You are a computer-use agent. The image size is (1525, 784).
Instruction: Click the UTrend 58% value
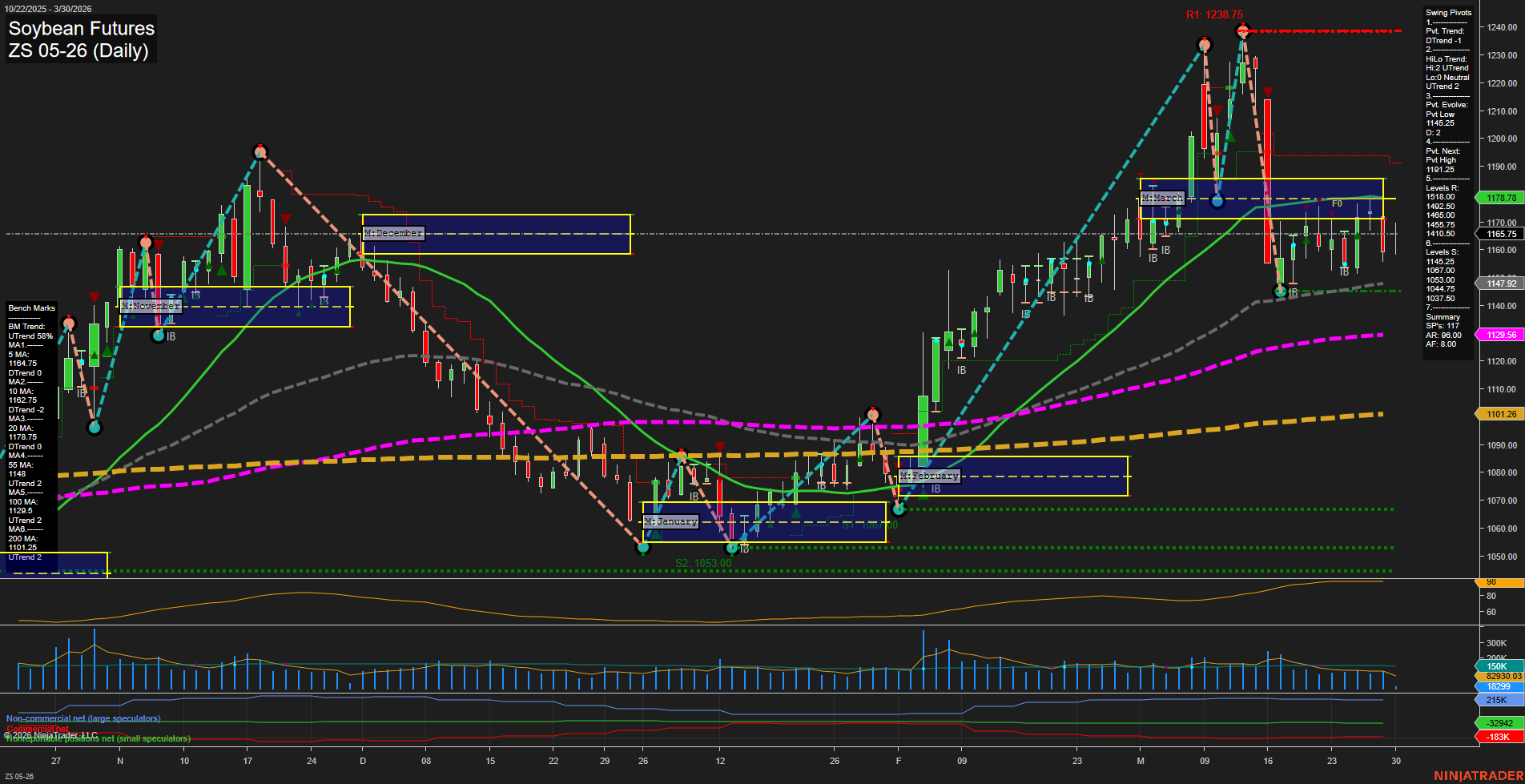coord(30,336)
